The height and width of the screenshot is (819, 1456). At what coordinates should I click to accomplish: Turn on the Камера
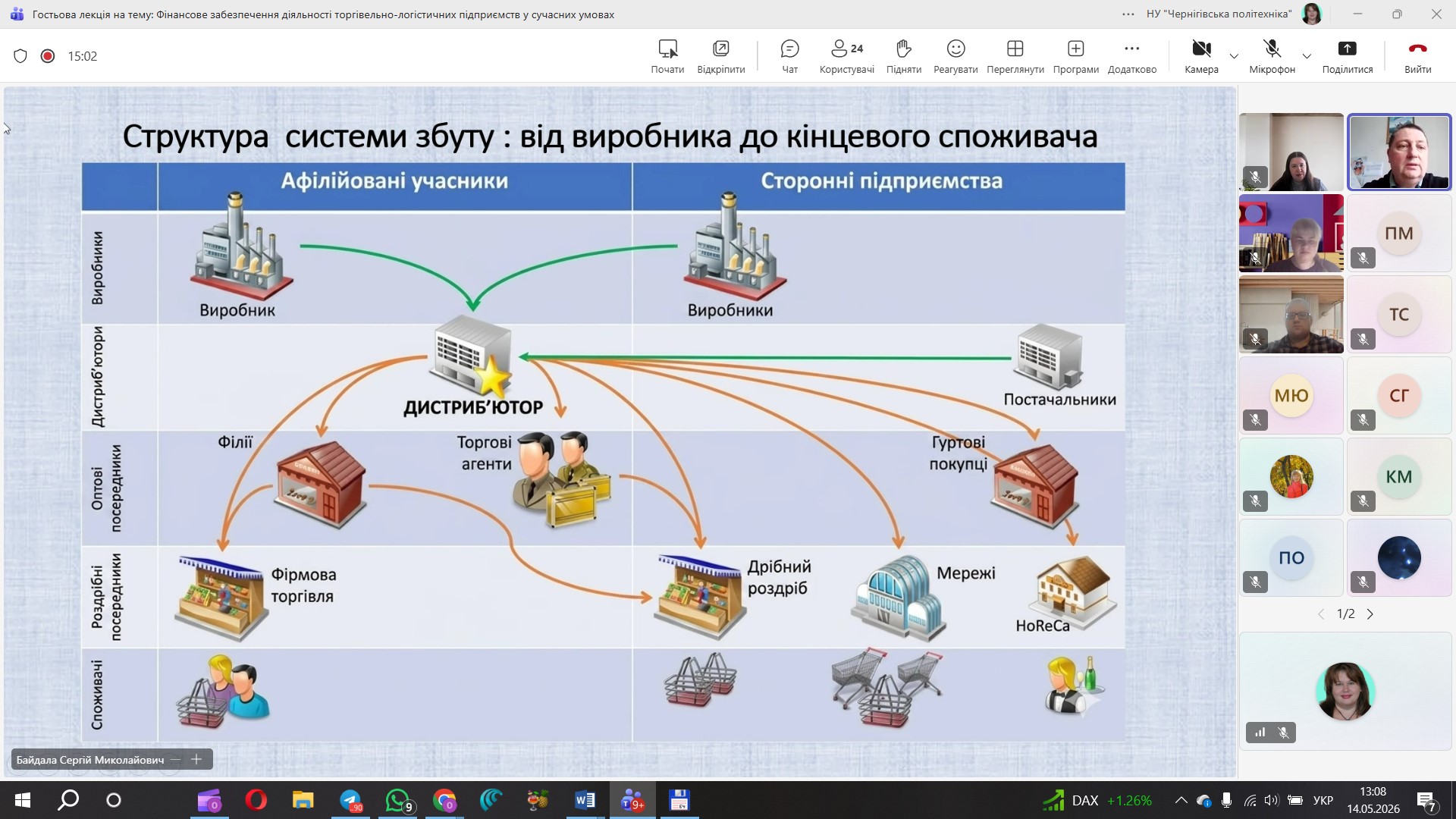1201,57
